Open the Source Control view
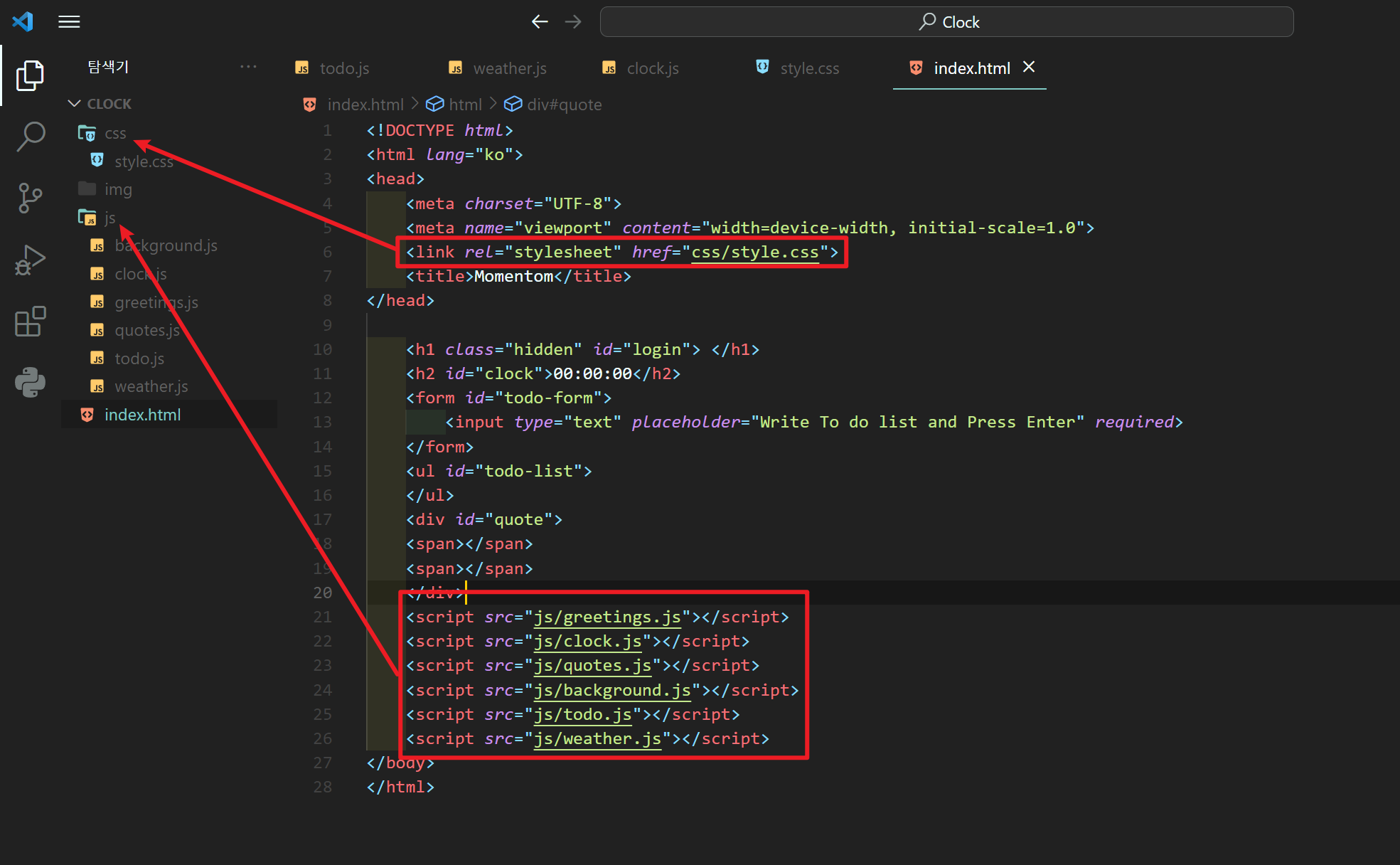 click(30, 198)
